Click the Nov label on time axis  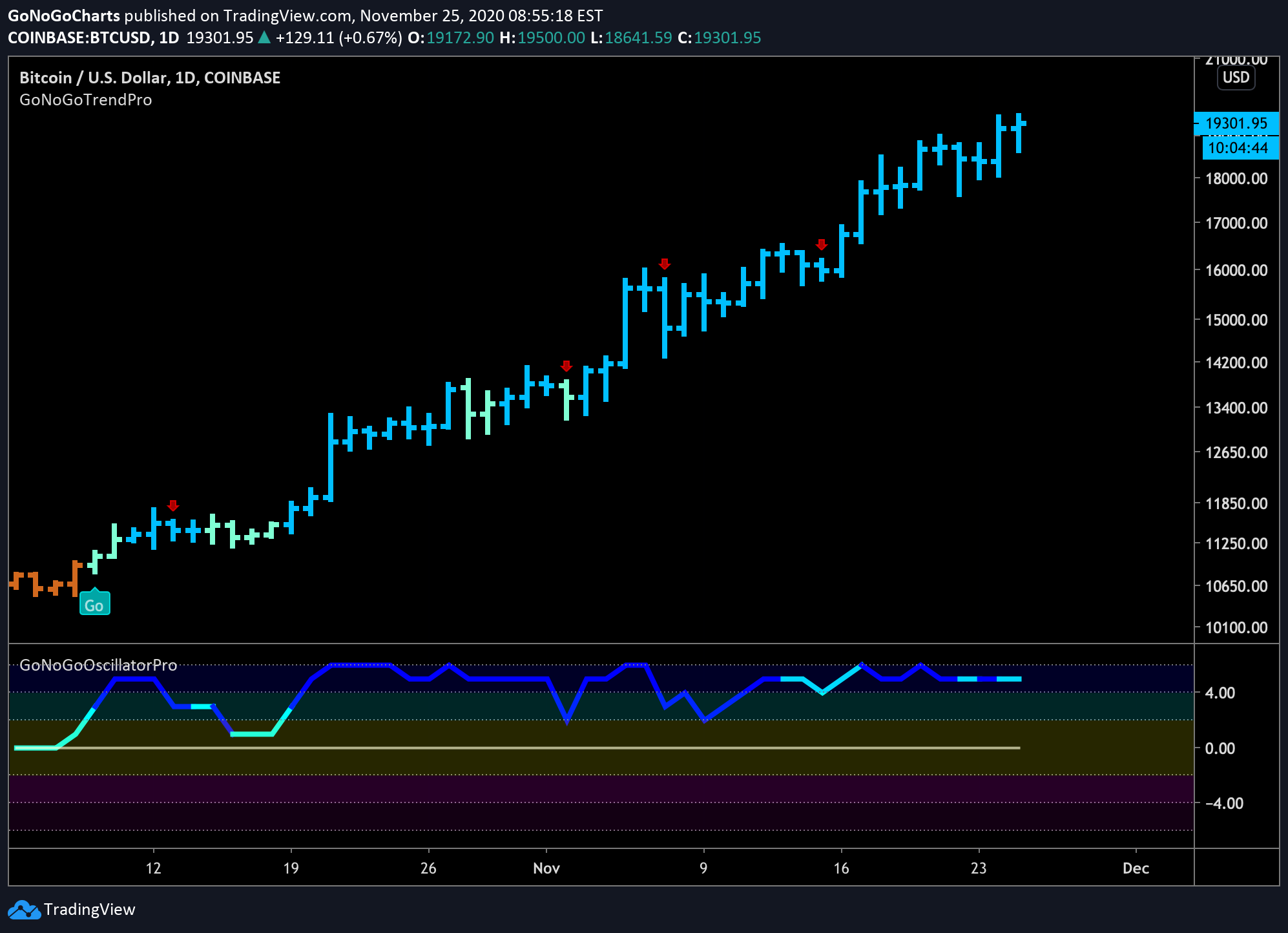click(x=546, y=868)
